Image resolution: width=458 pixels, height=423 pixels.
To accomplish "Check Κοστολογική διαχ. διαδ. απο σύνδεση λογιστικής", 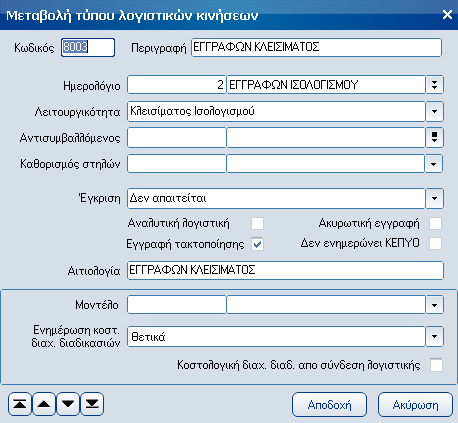I will tap(436, 365).
